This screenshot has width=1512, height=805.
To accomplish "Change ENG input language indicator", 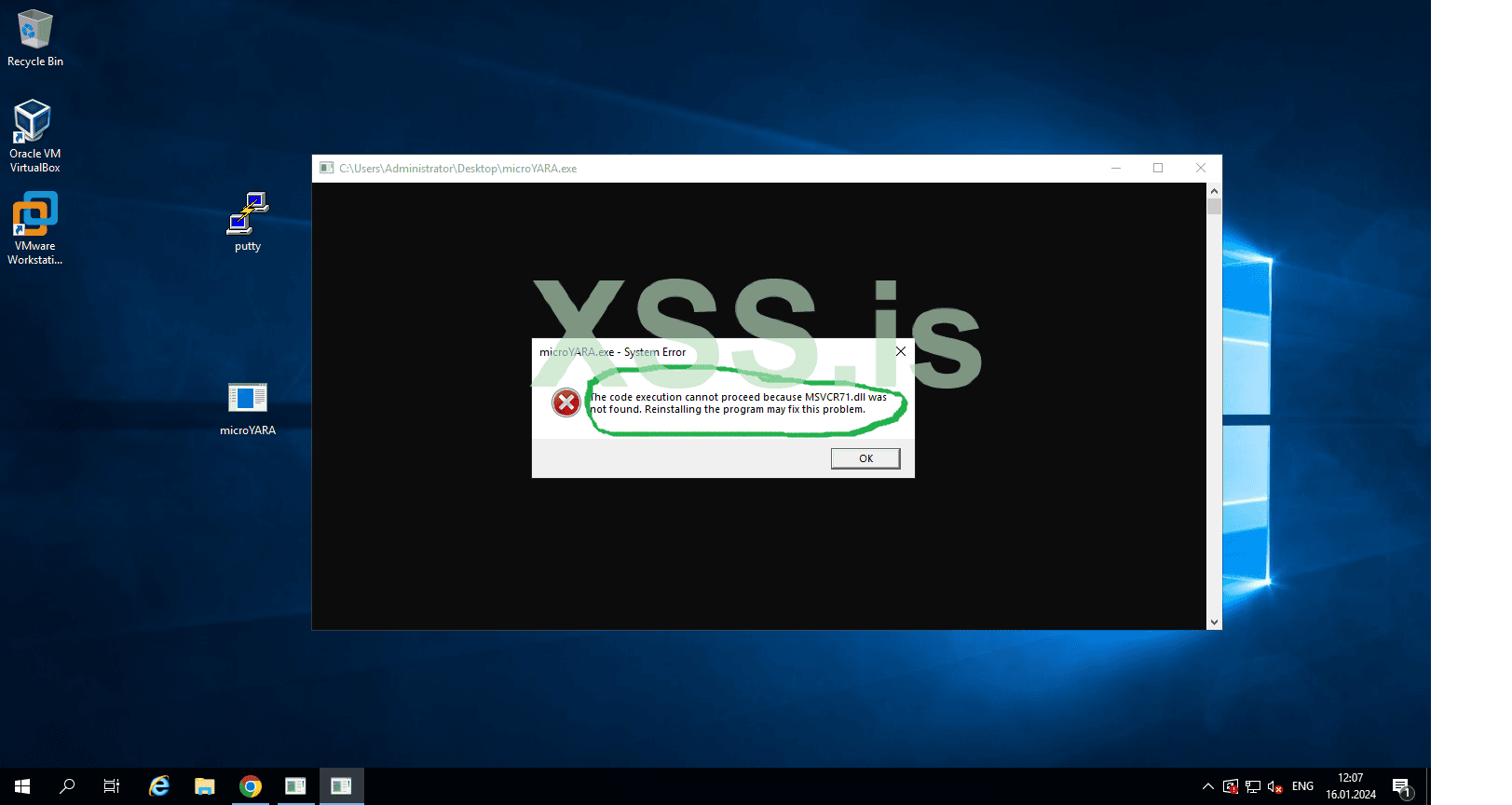I will point(1302,786).
